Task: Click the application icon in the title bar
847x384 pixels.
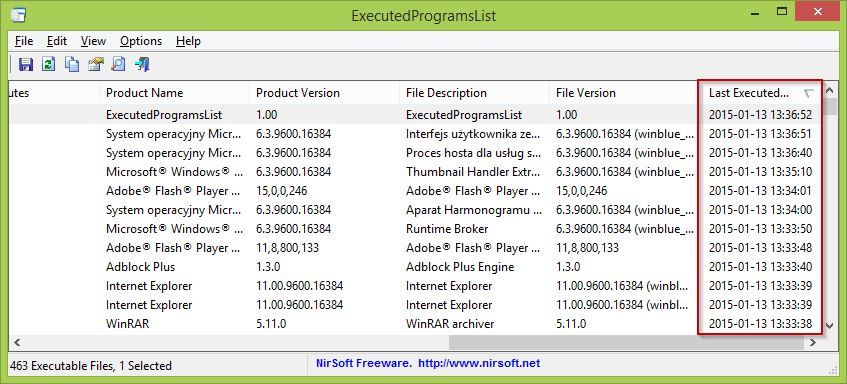Action: click(x=18, y=15)
